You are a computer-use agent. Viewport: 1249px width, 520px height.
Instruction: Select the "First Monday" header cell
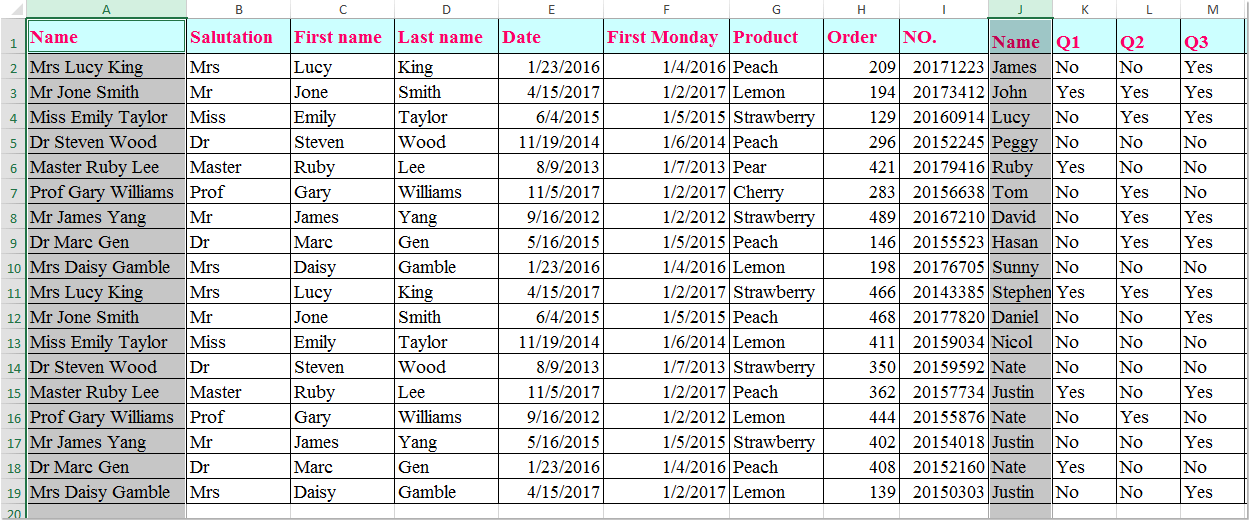(x=666, y=37)
